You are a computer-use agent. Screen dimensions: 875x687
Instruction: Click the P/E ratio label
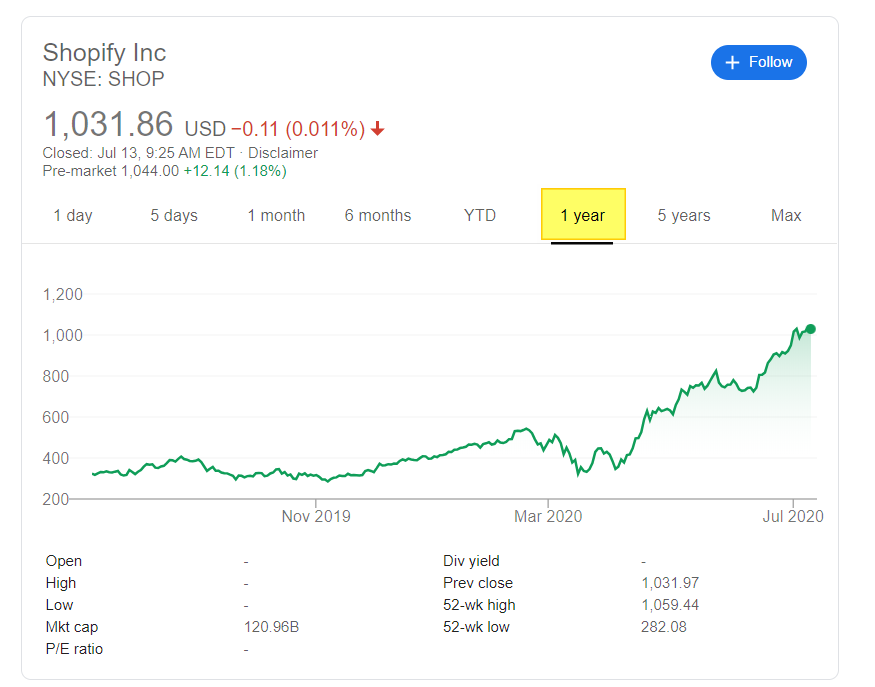(x=74, y=649)
